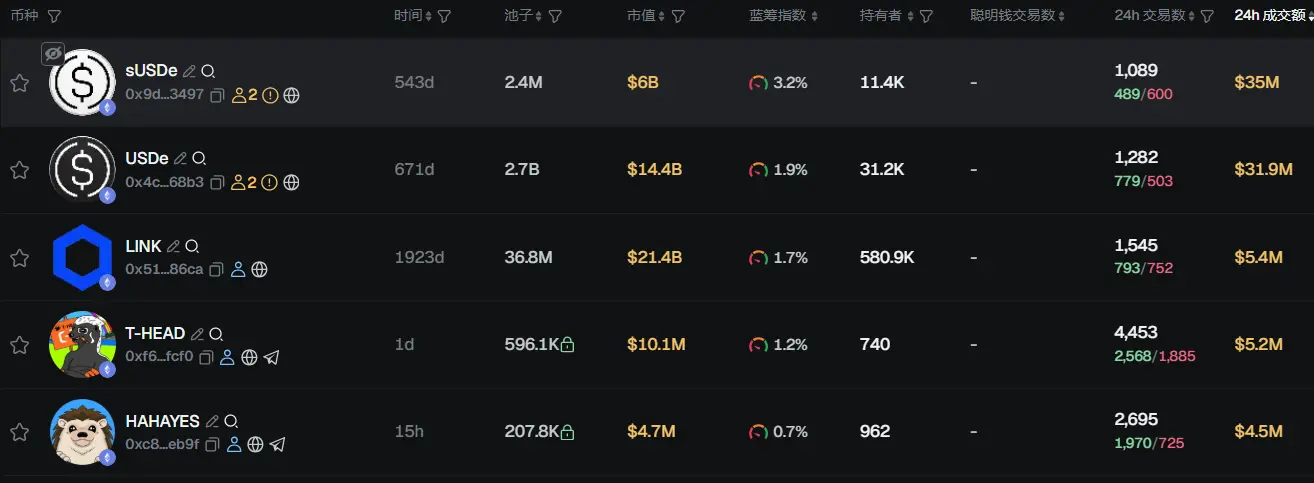Star the USDe token as favorite
The height and width of the screenshot is (483, 1314).
coord(19,170)
